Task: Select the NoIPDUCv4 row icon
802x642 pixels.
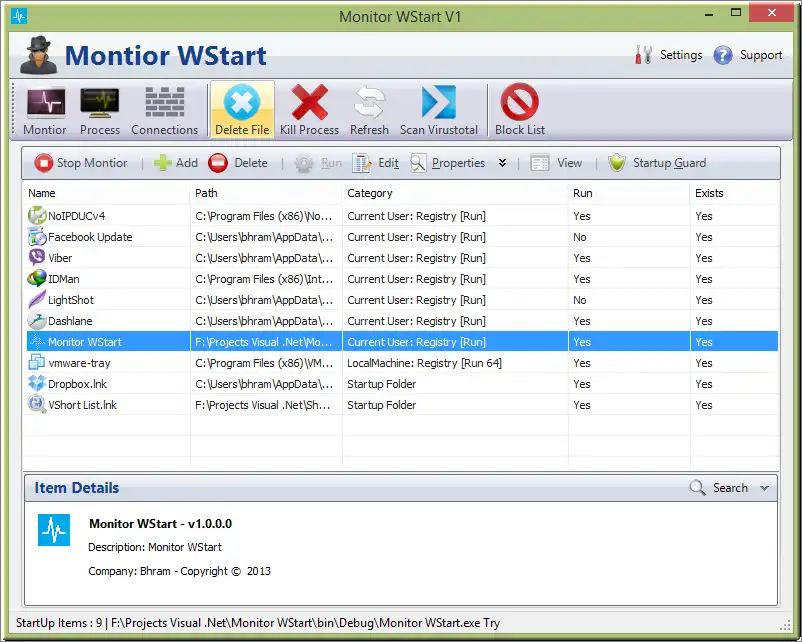Action: point(37,216)
